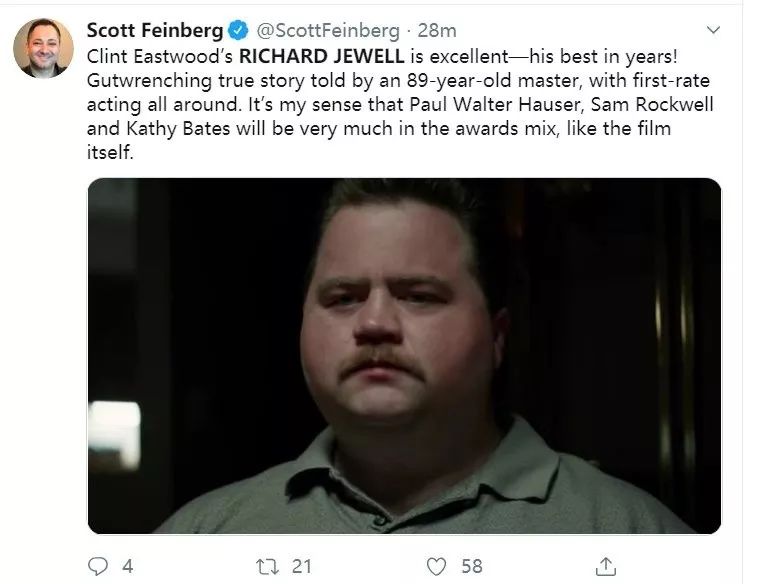This screenshot has width=777, height=584.
Task: Click the word "itself." ending the tweet
Action: 109,155
